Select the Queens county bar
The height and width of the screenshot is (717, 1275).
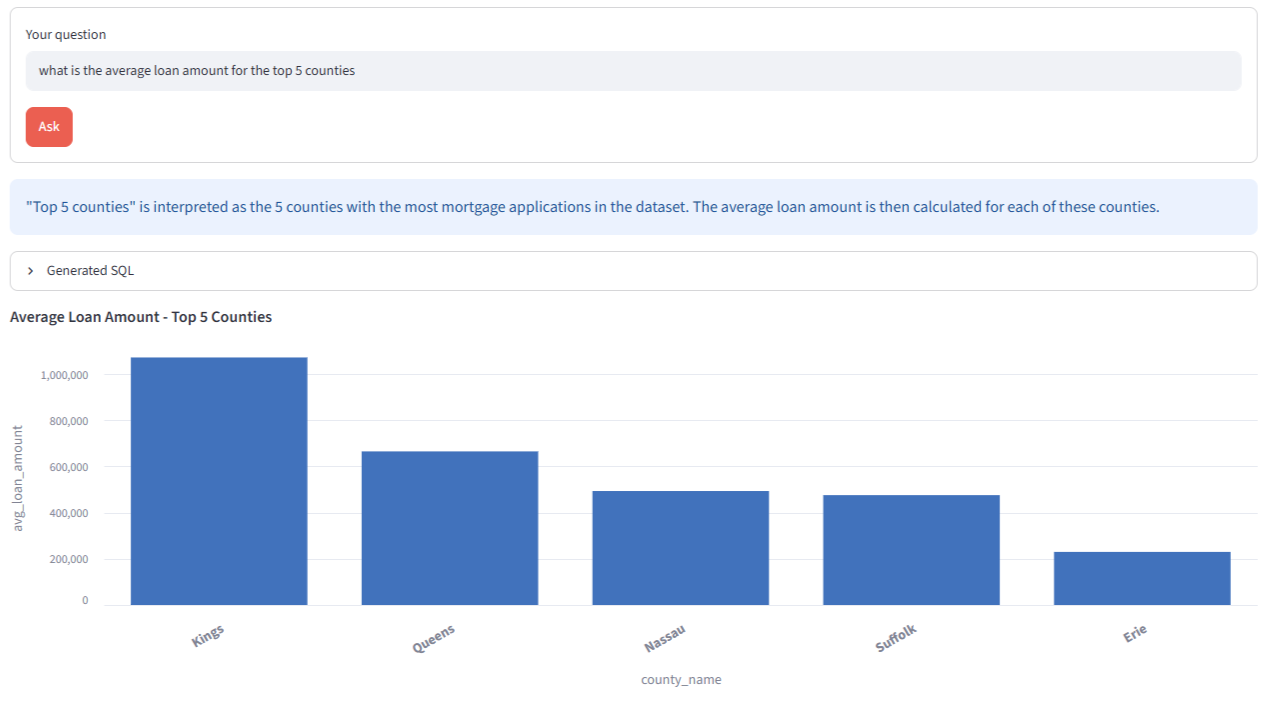point(450,528)
